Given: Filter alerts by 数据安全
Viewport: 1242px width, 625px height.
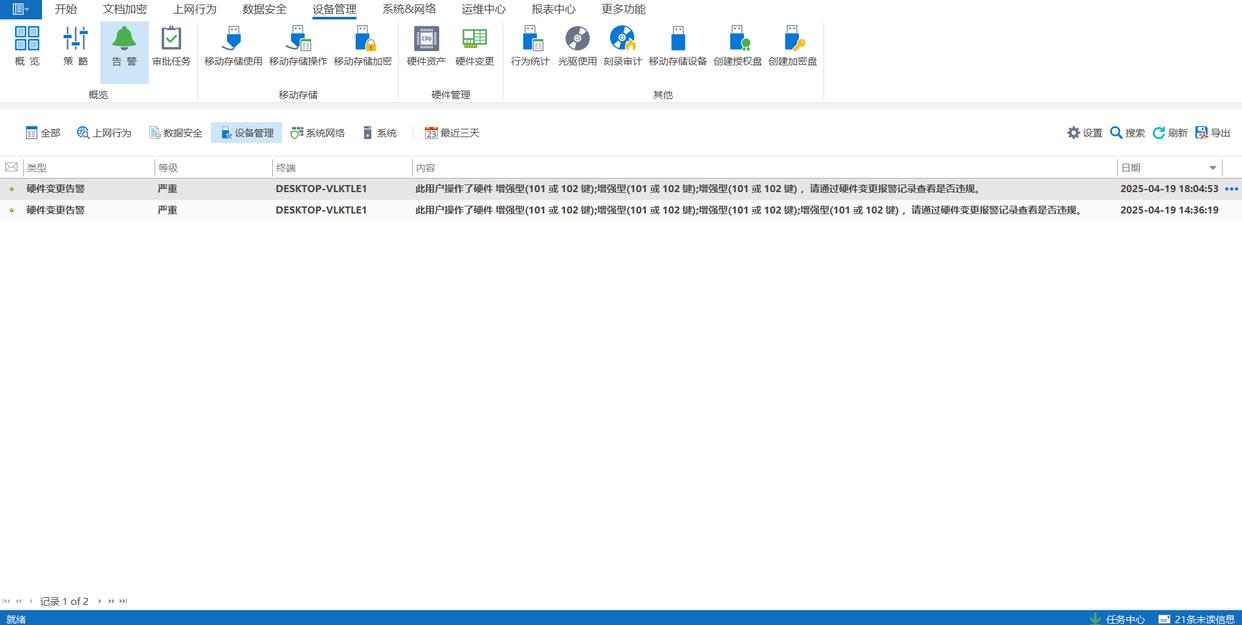Looking at the screenshot, I should pos(175,133).
